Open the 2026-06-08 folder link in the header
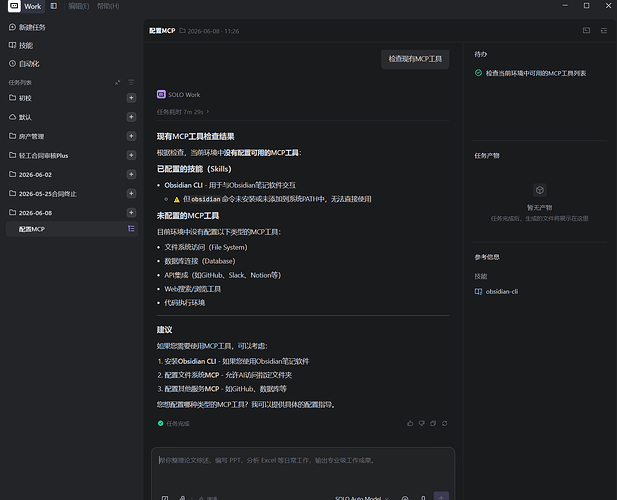 [209, 31]
